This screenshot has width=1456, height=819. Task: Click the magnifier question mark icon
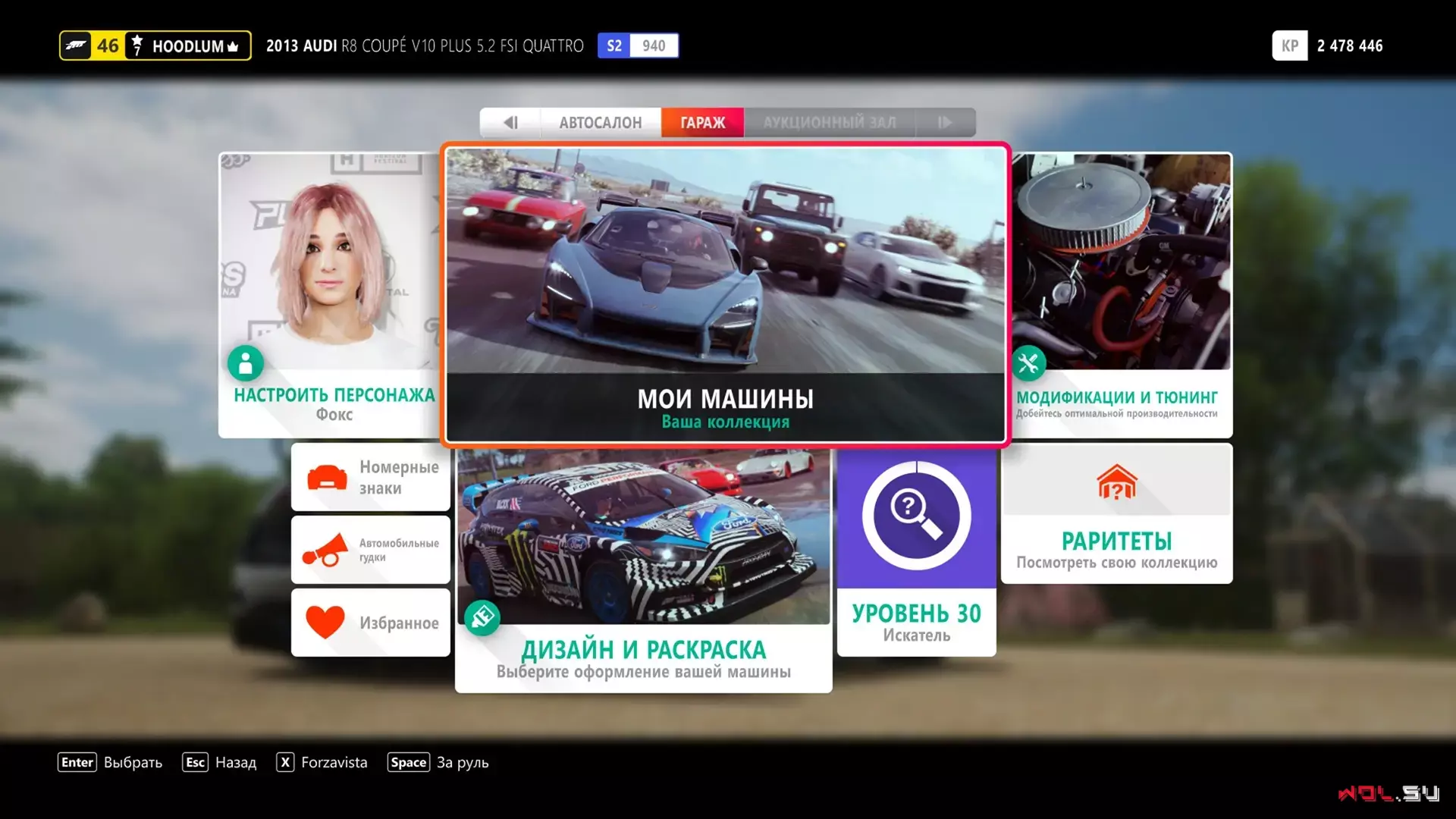[x=916, y=516]
